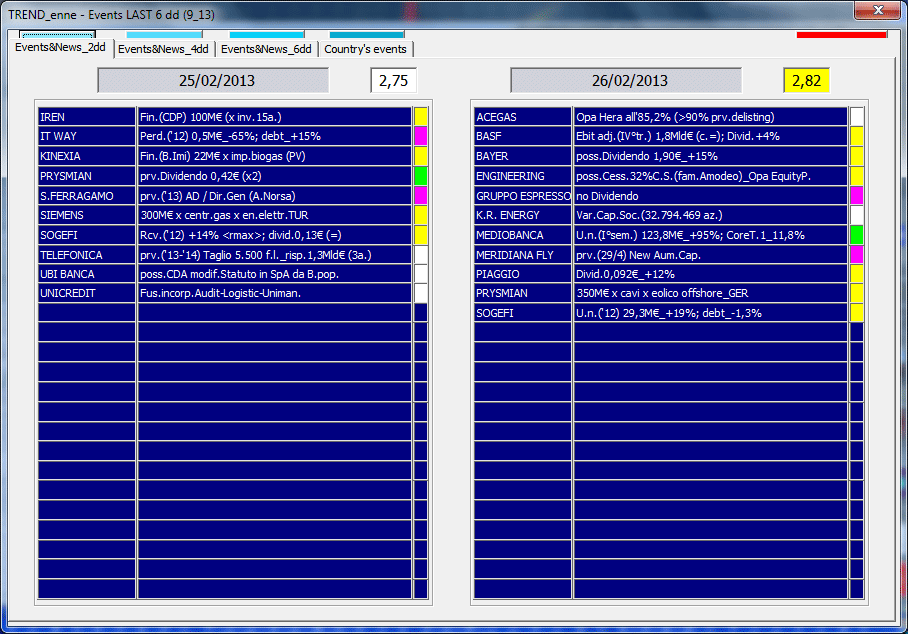Click 'Perd.('12) 0,5M€_-65%; debt_+15%' event

(x=230, y=136)
